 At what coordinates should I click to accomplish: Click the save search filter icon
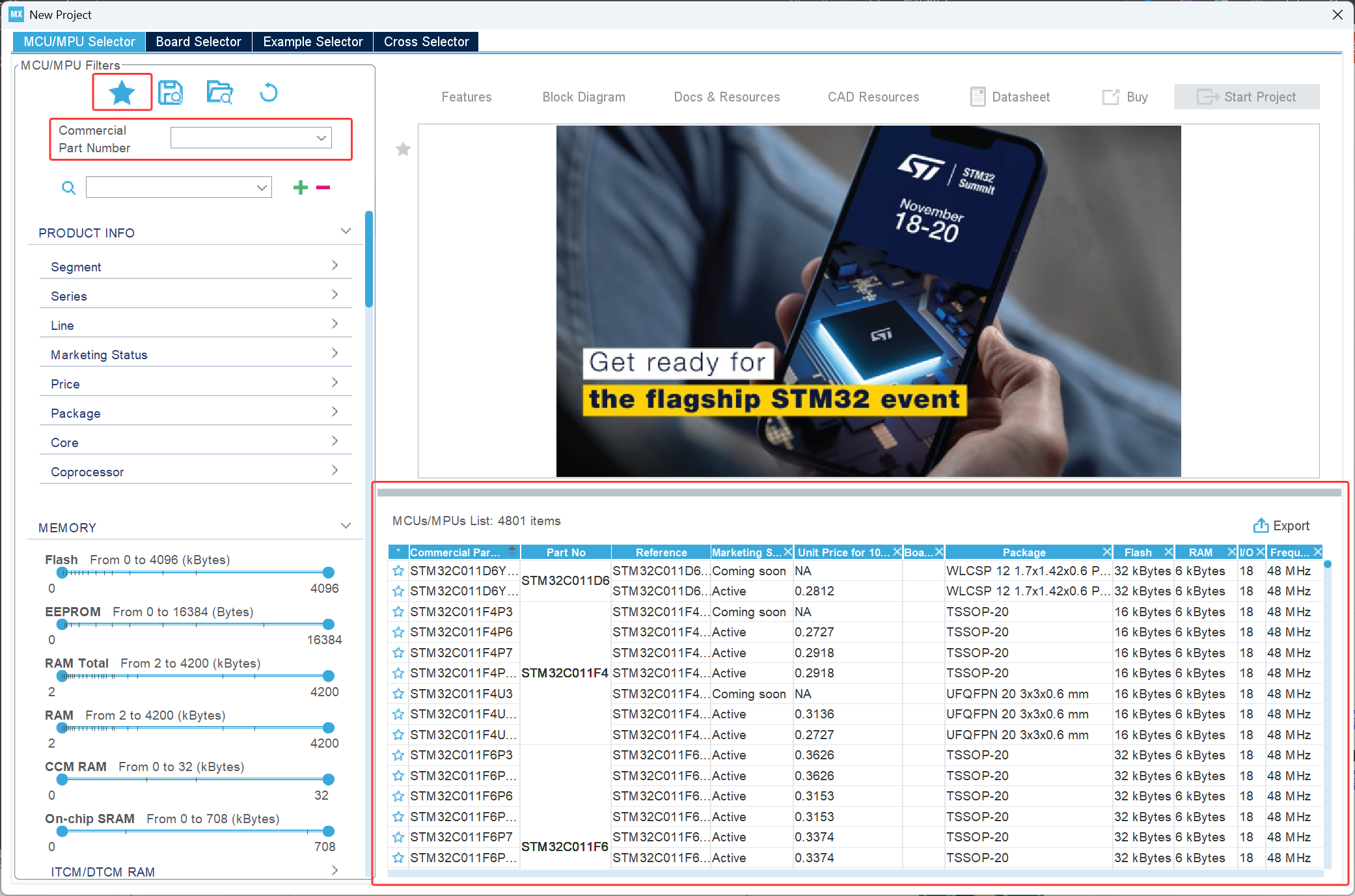click(171, 93)
